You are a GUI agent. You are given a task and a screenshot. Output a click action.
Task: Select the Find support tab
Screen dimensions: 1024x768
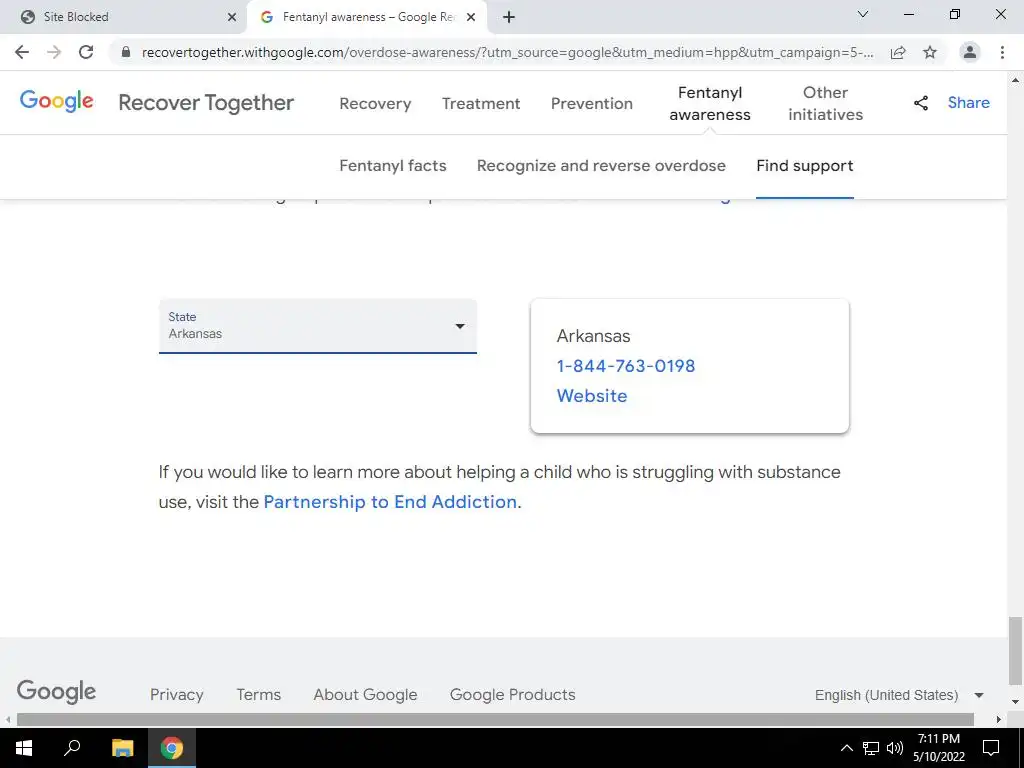[805, 166]
